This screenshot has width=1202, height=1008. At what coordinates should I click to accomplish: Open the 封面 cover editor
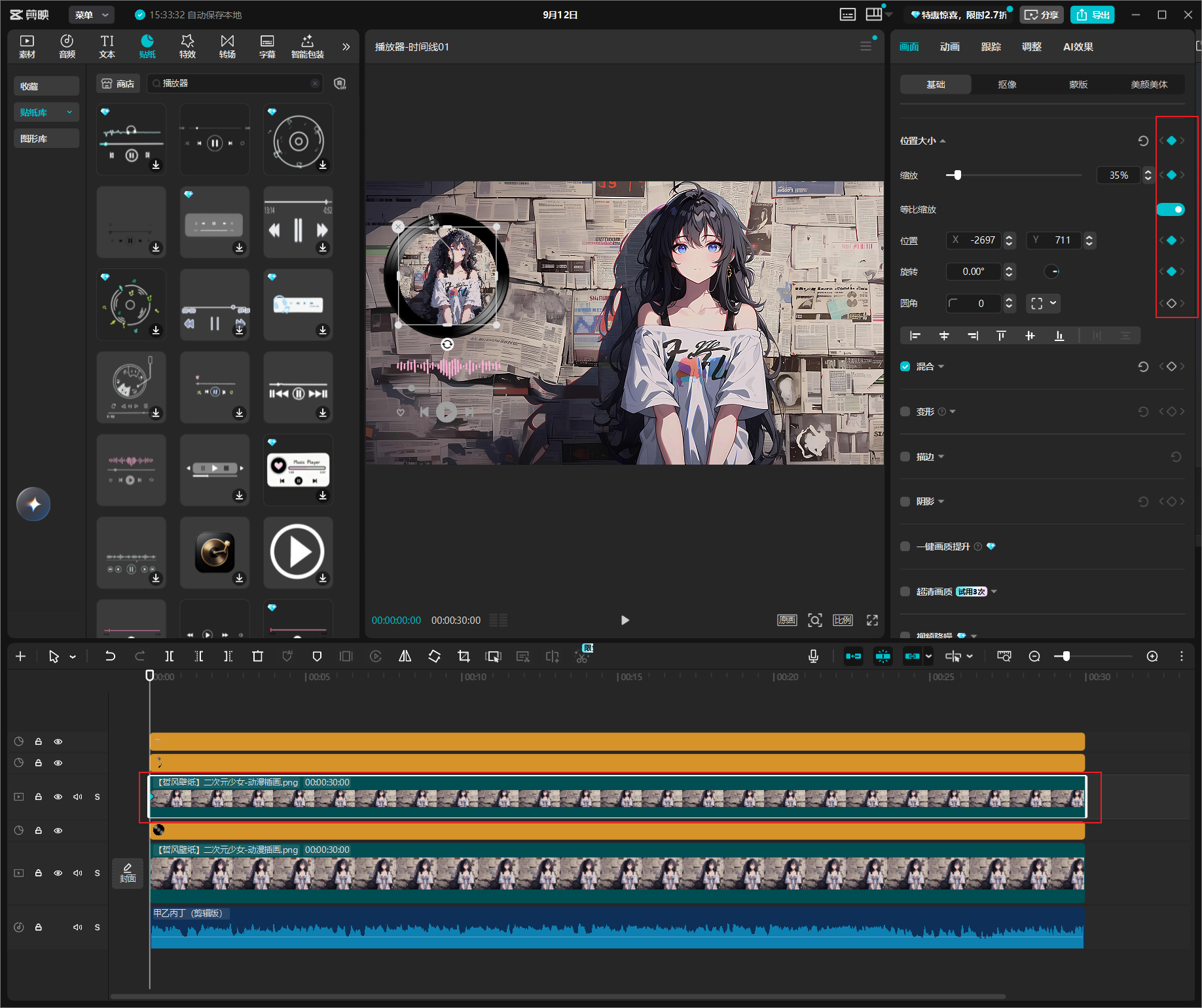(x=128, y=873)
